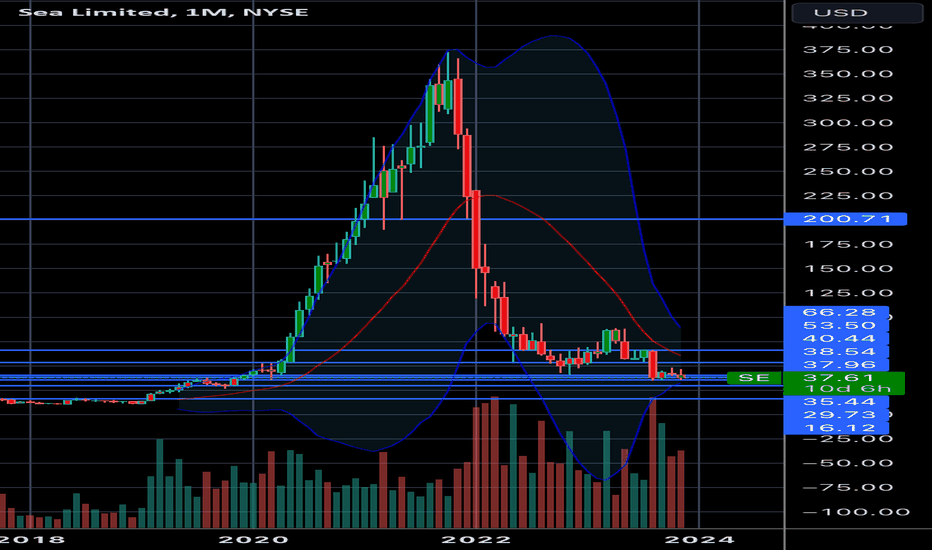The width and height of the screenshot is (932, 550).
Task: Click the -75.00 price axis label
Action: [848, 488]
